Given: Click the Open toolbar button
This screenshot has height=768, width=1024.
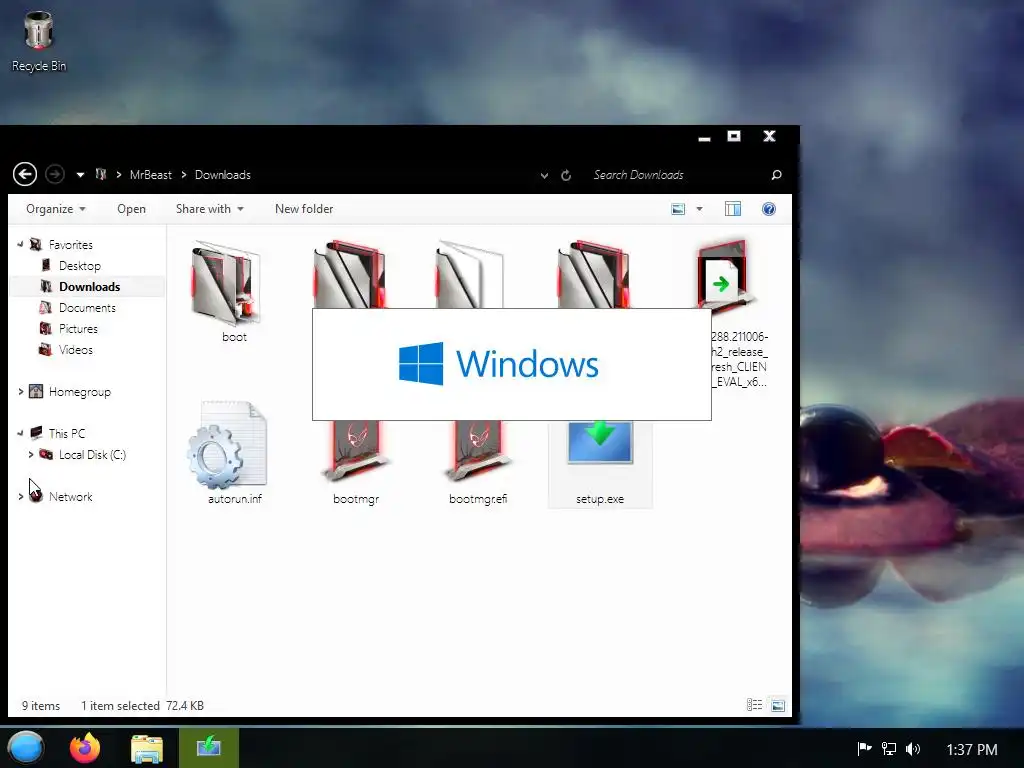Looking at the screenshot, I should click(x=131, y=209).
